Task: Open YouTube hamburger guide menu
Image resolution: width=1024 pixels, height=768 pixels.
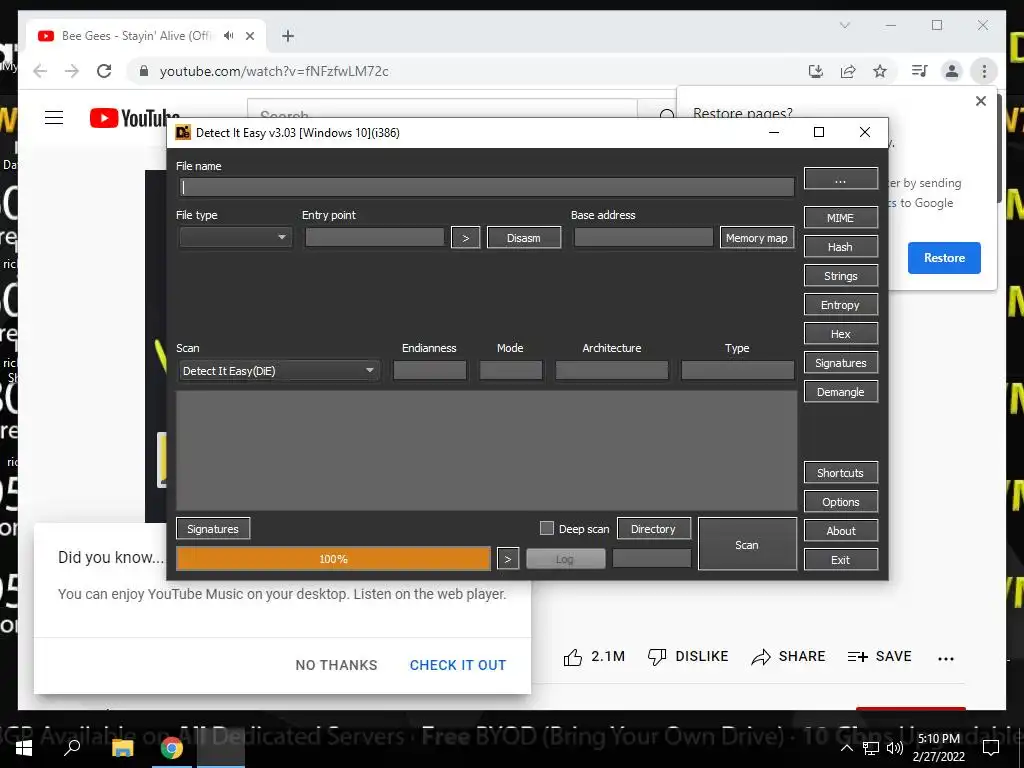Action: coord(54,118)
